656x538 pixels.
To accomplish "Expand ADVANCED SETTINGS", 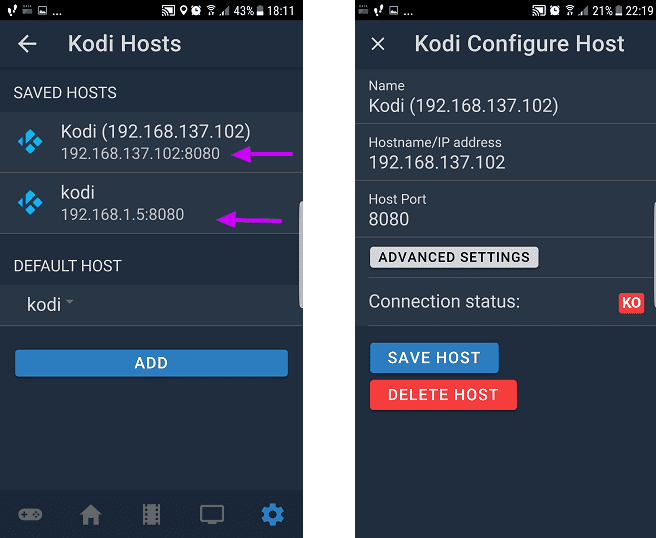I will (454, 257).
